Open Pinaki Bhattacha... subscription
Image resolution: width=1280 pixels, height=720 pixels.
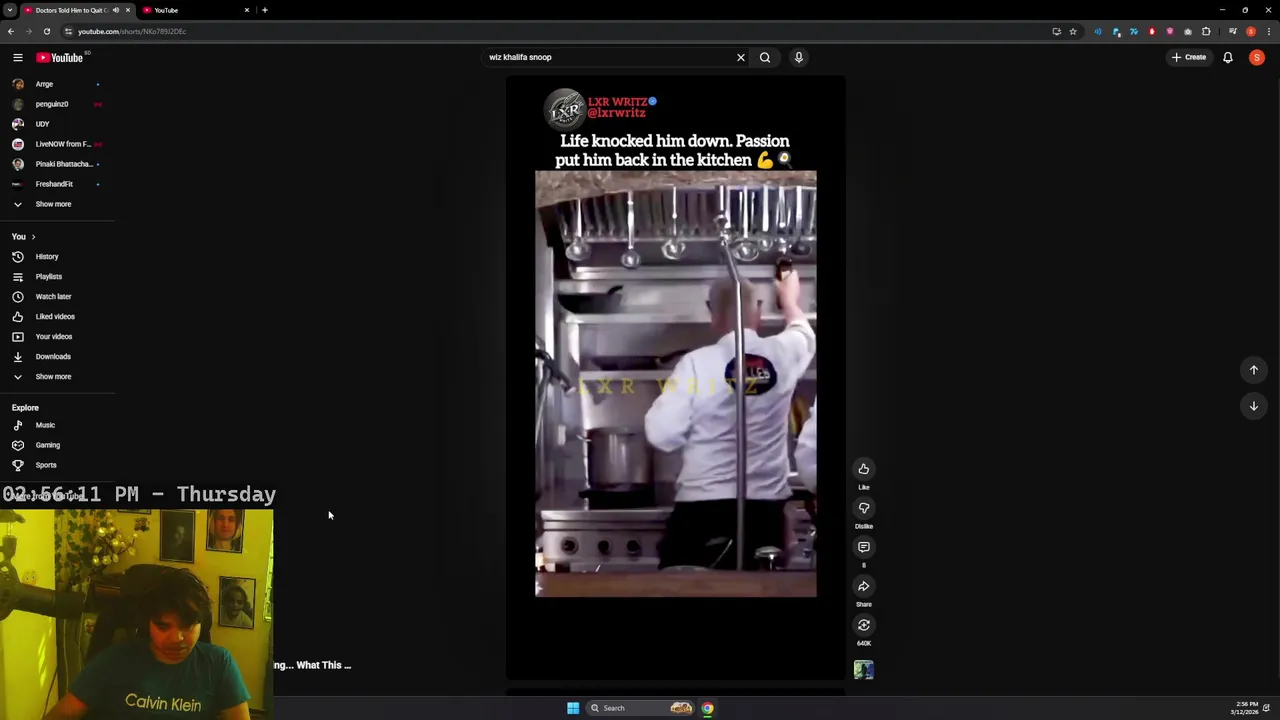[57, 164]
